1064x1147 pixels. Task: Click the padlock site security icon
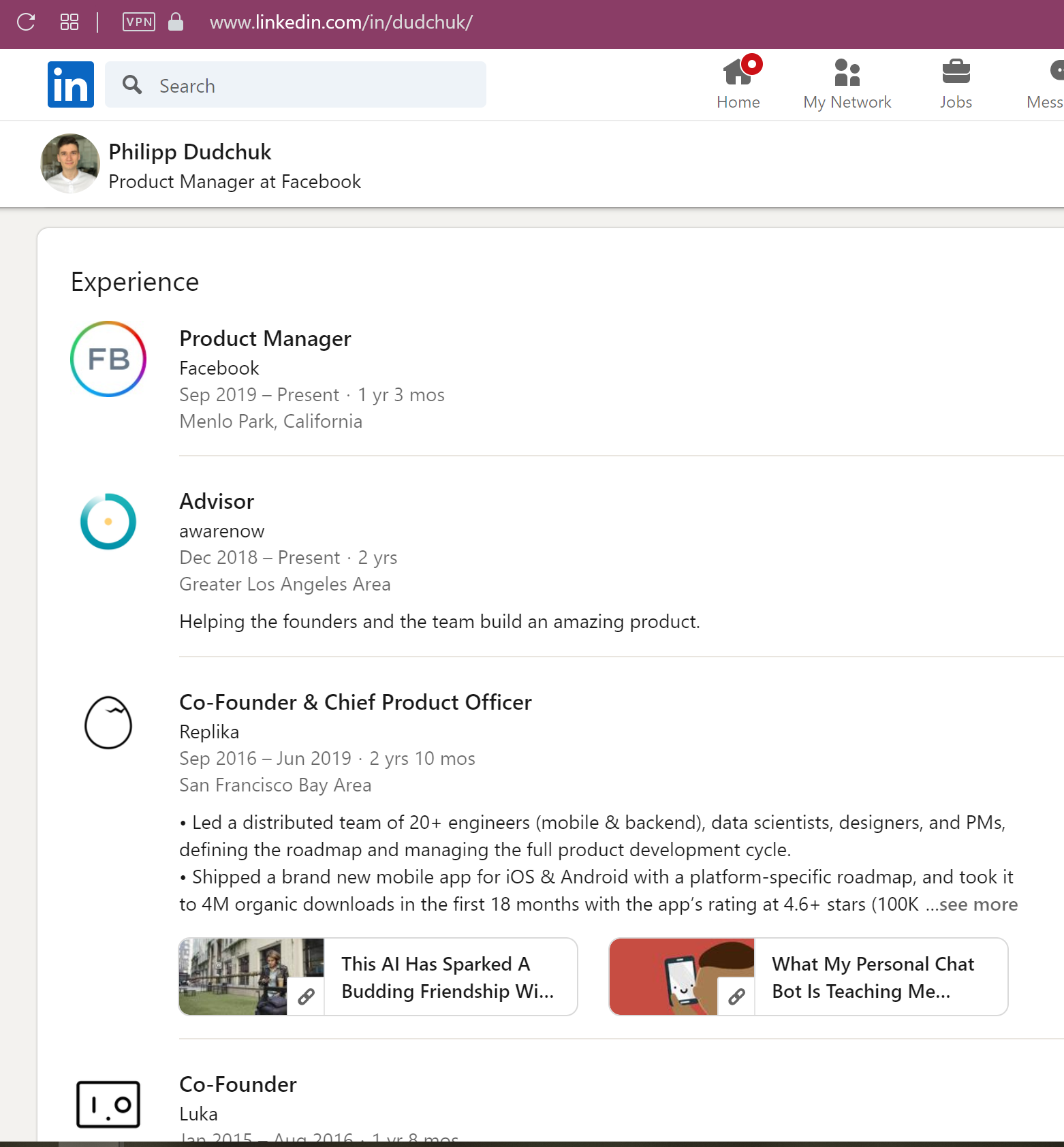tap(176, 22)
